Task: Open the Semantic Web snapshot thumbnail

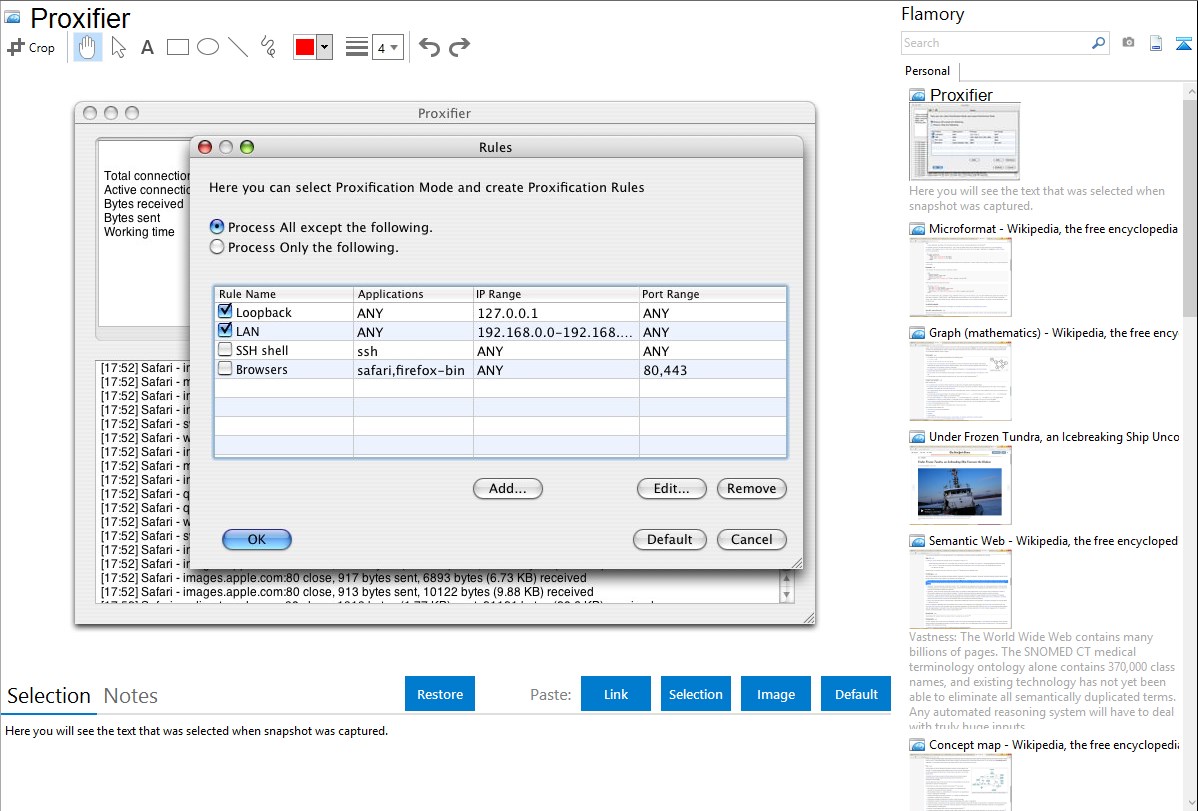Action: click(960, 589)
